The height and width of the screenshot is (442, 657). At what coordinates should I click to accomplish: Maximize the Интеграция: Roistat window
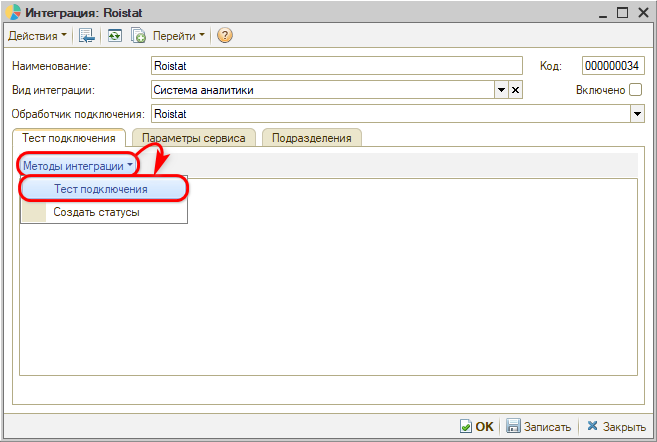[623, 13]
